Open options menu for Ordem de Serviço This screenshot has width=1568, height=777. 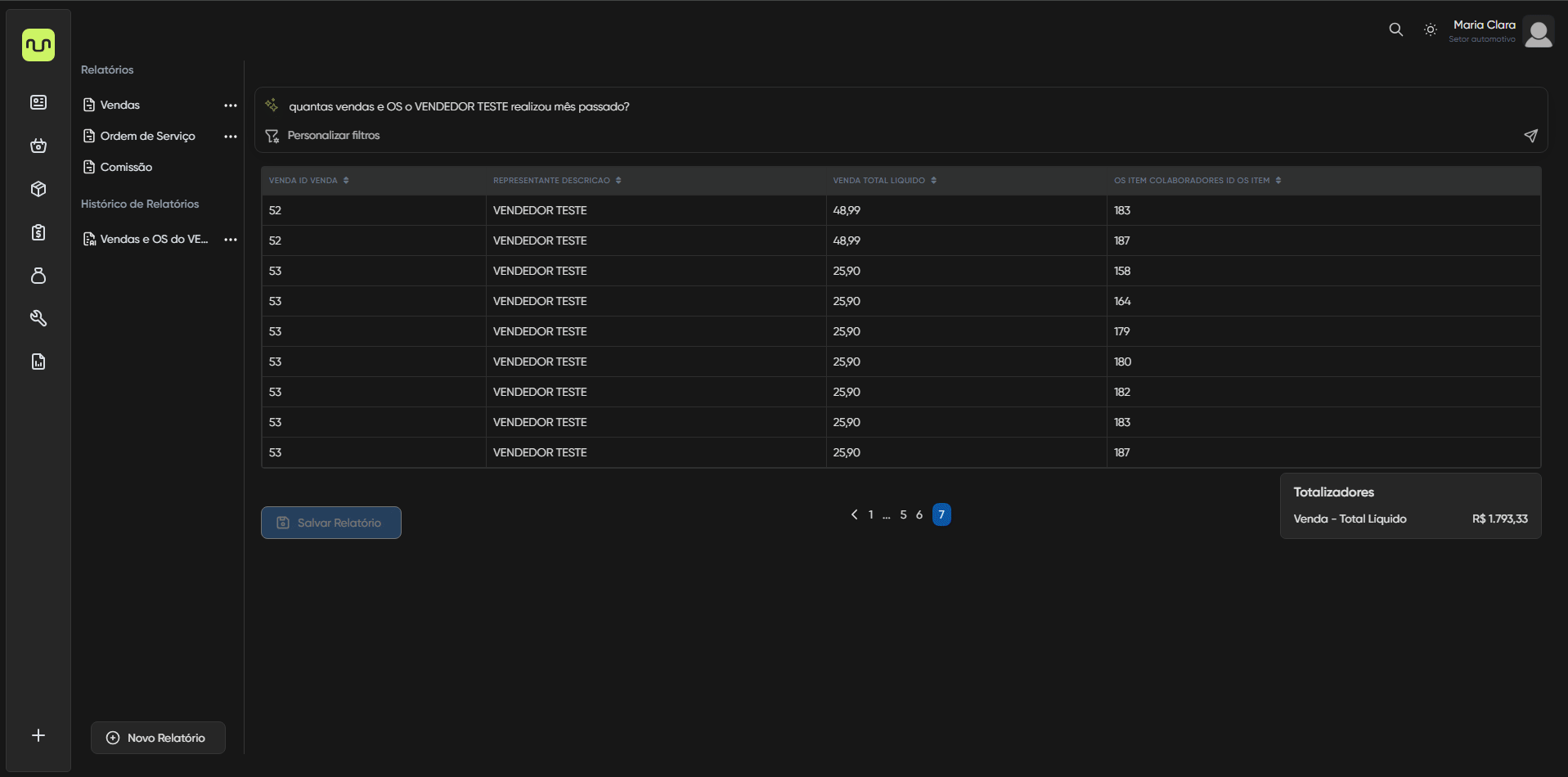click(231, 137)
